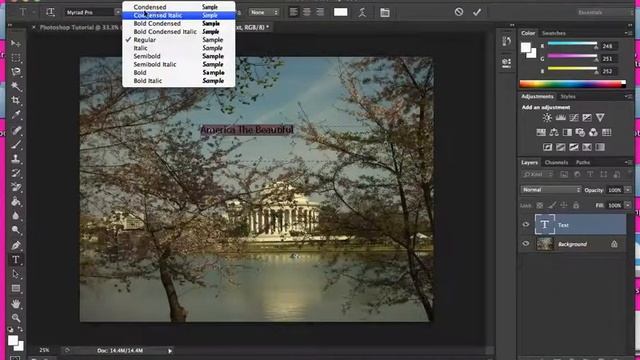Open the status bar document info arrow
This screenshot has width=640, height=360.
pos(170,351)
